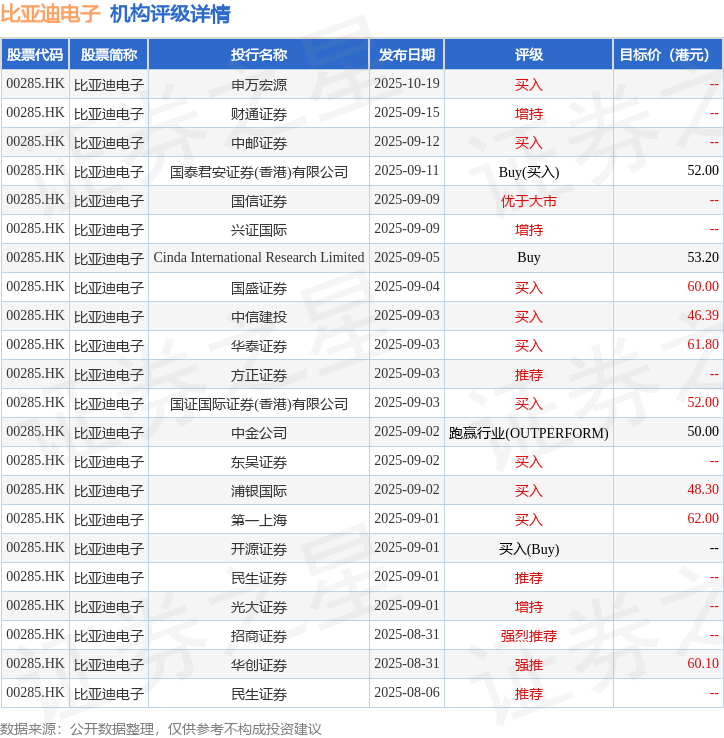Select the 中金公司 institution cell
Screen dimensions: 724x738
tap(258, 433)
